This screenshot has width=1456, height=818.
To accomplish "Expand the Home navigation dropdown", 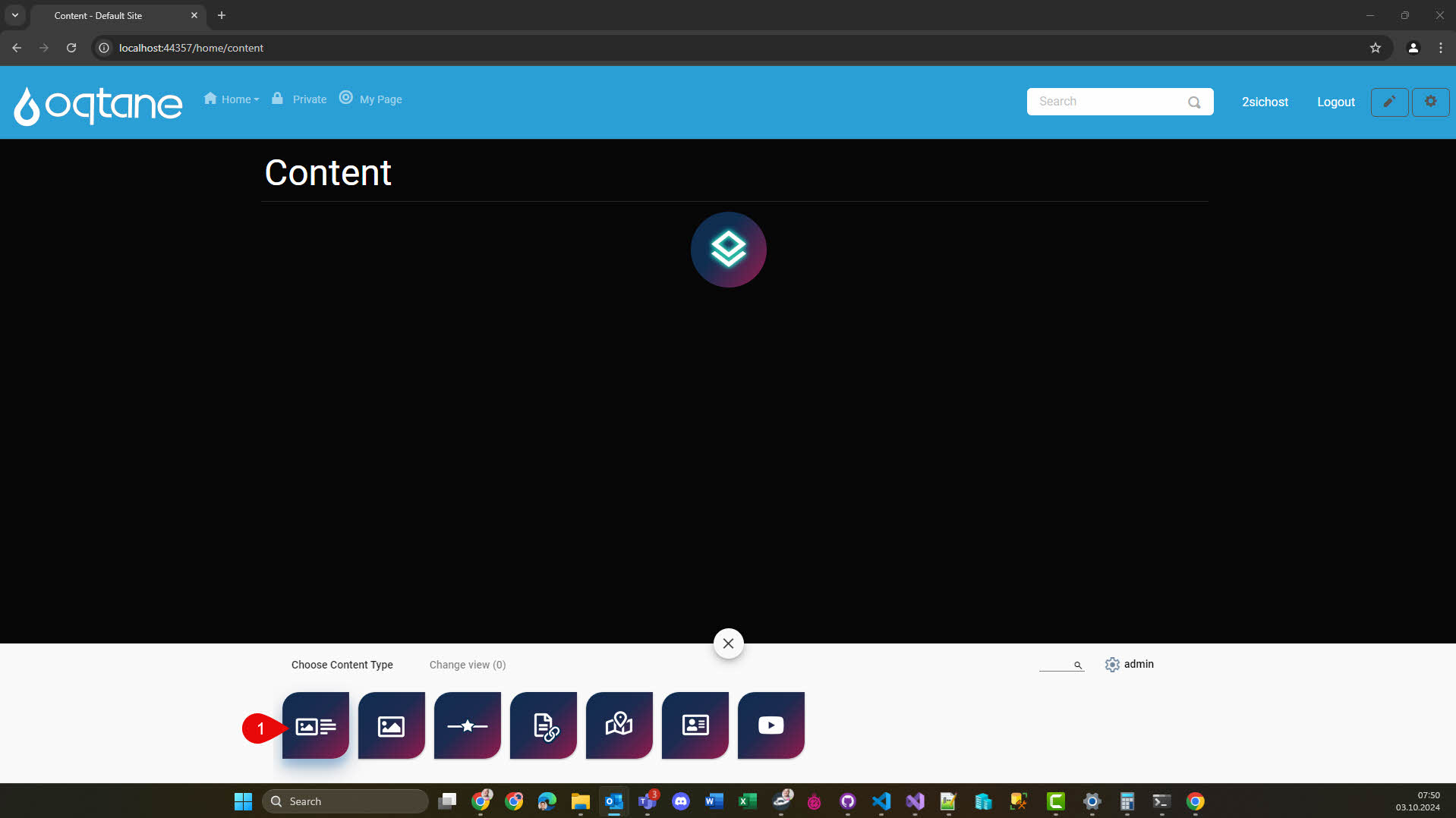I will coord(232,99).
